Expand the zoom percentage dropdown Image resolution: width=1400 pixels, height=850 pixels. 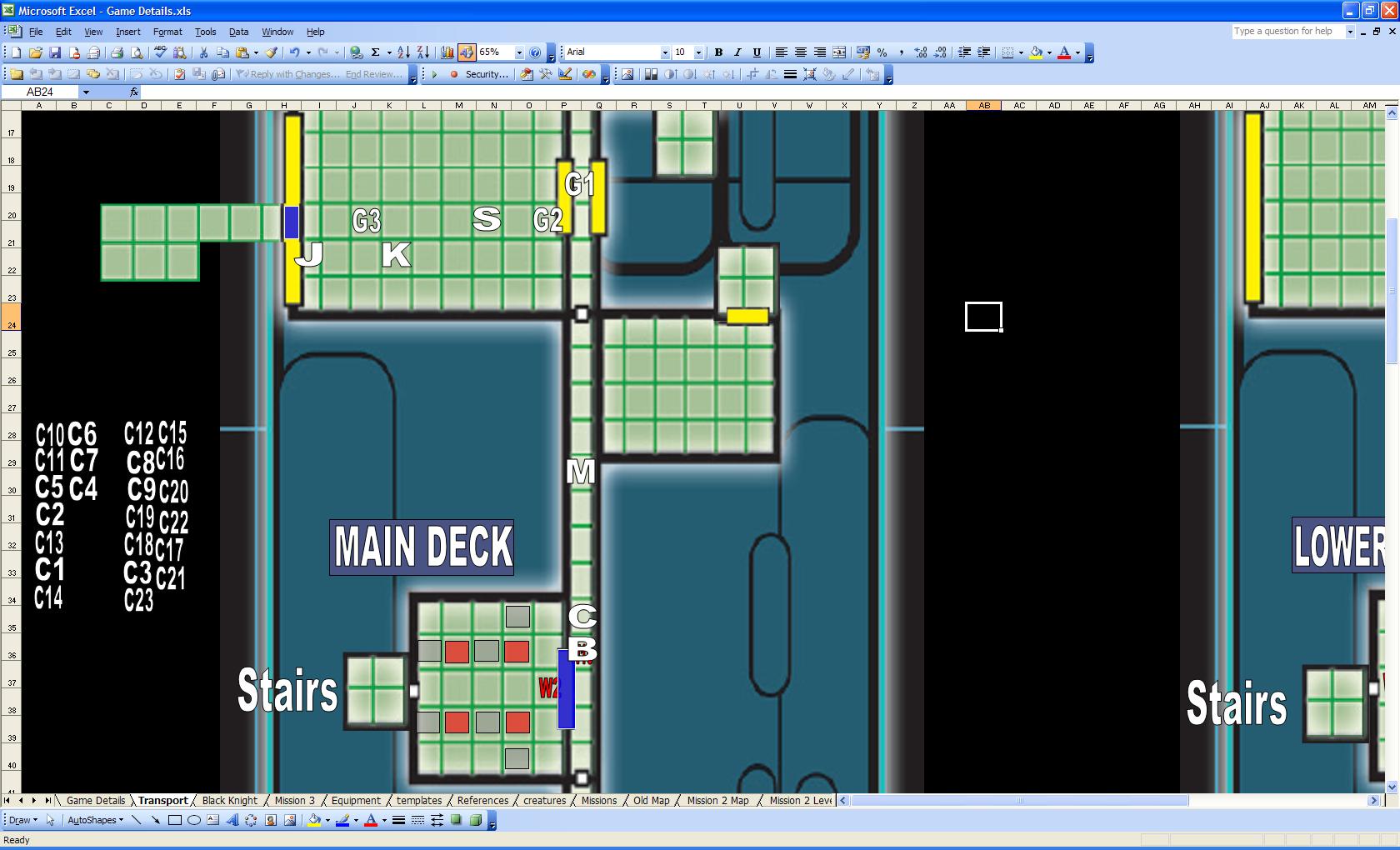[x=519, y=52]
